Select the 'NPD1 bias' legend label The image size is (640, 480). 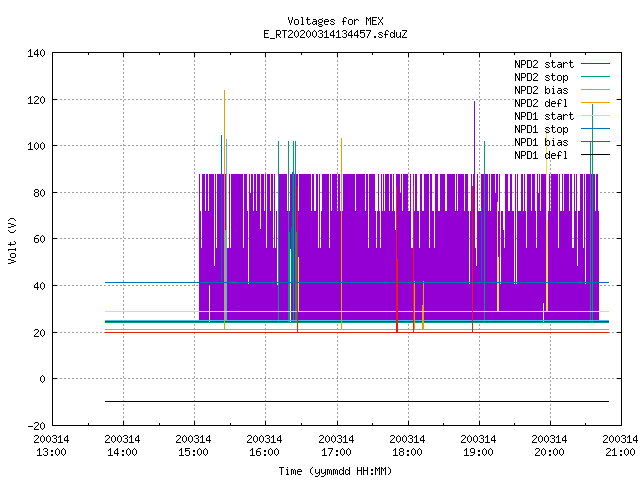[541, 142]
